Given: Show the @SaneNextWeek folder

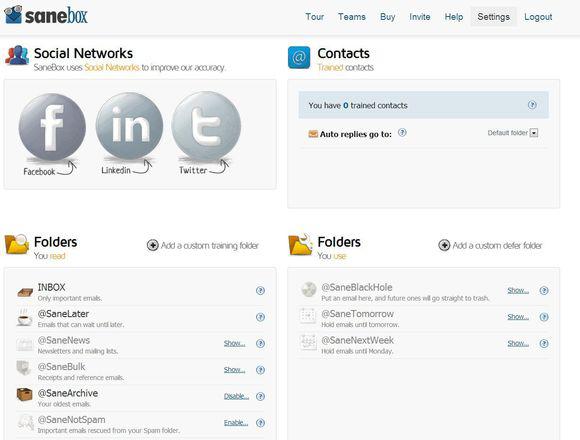Looking at the screenshot, I should coord(518,343).
